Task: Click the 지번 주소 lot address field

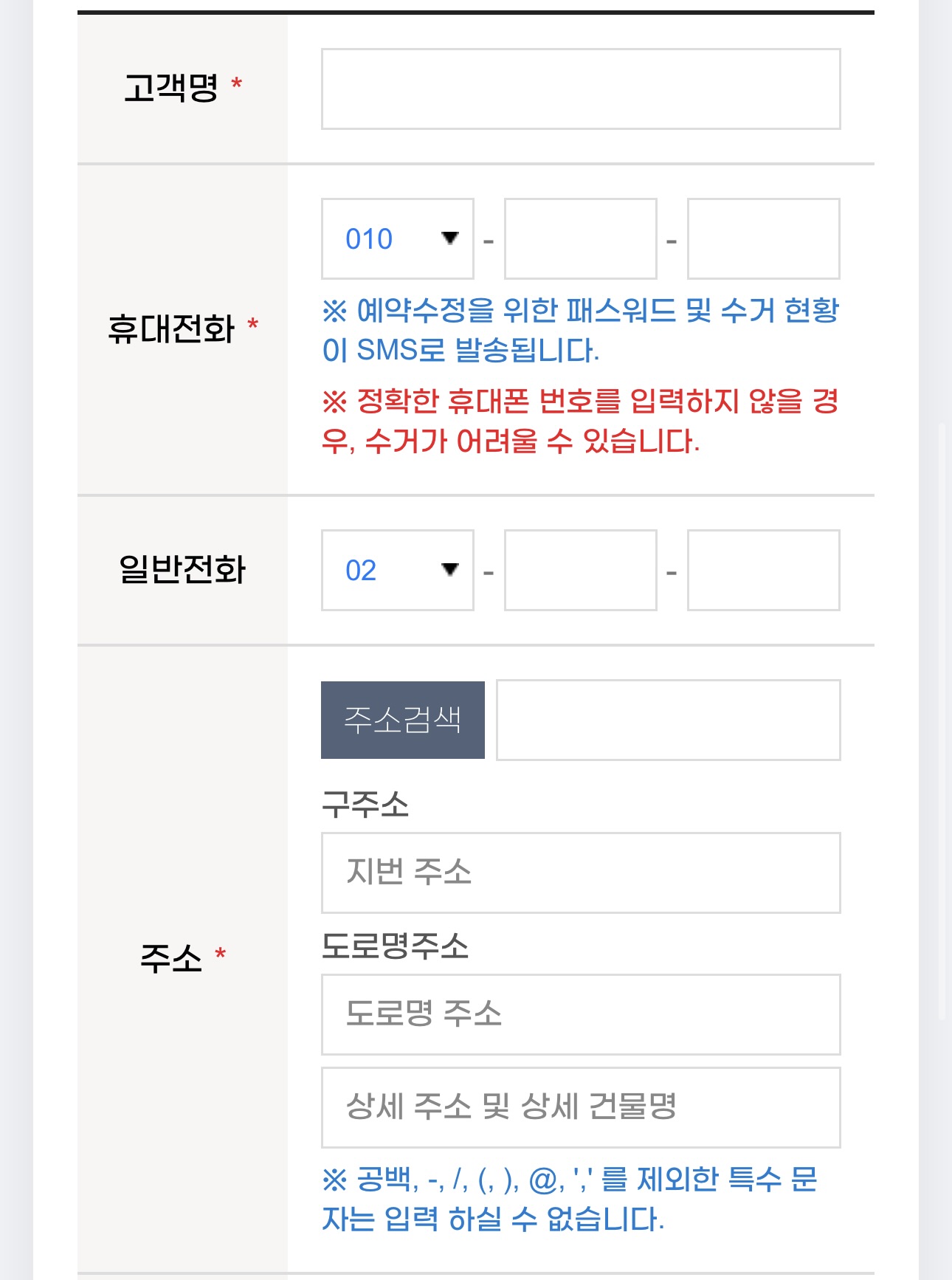Action: 579,871
